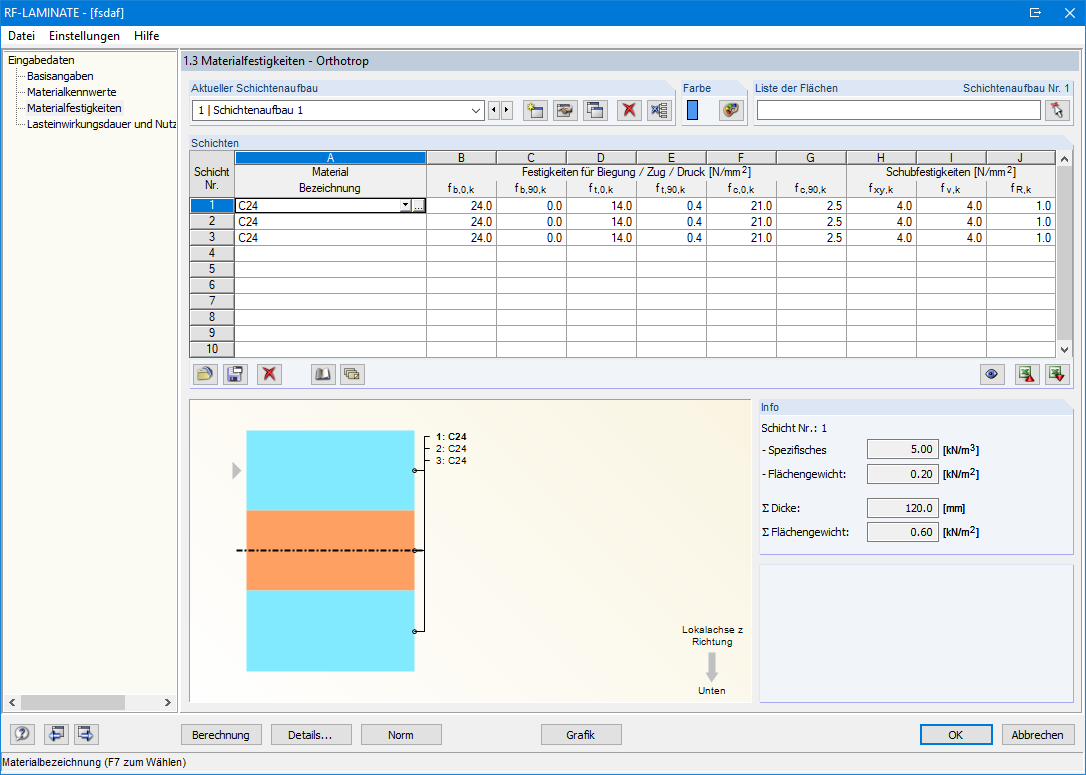
Task: Go to next input window arrow icon
Action: pyautogui.click(x=86, y=734)
